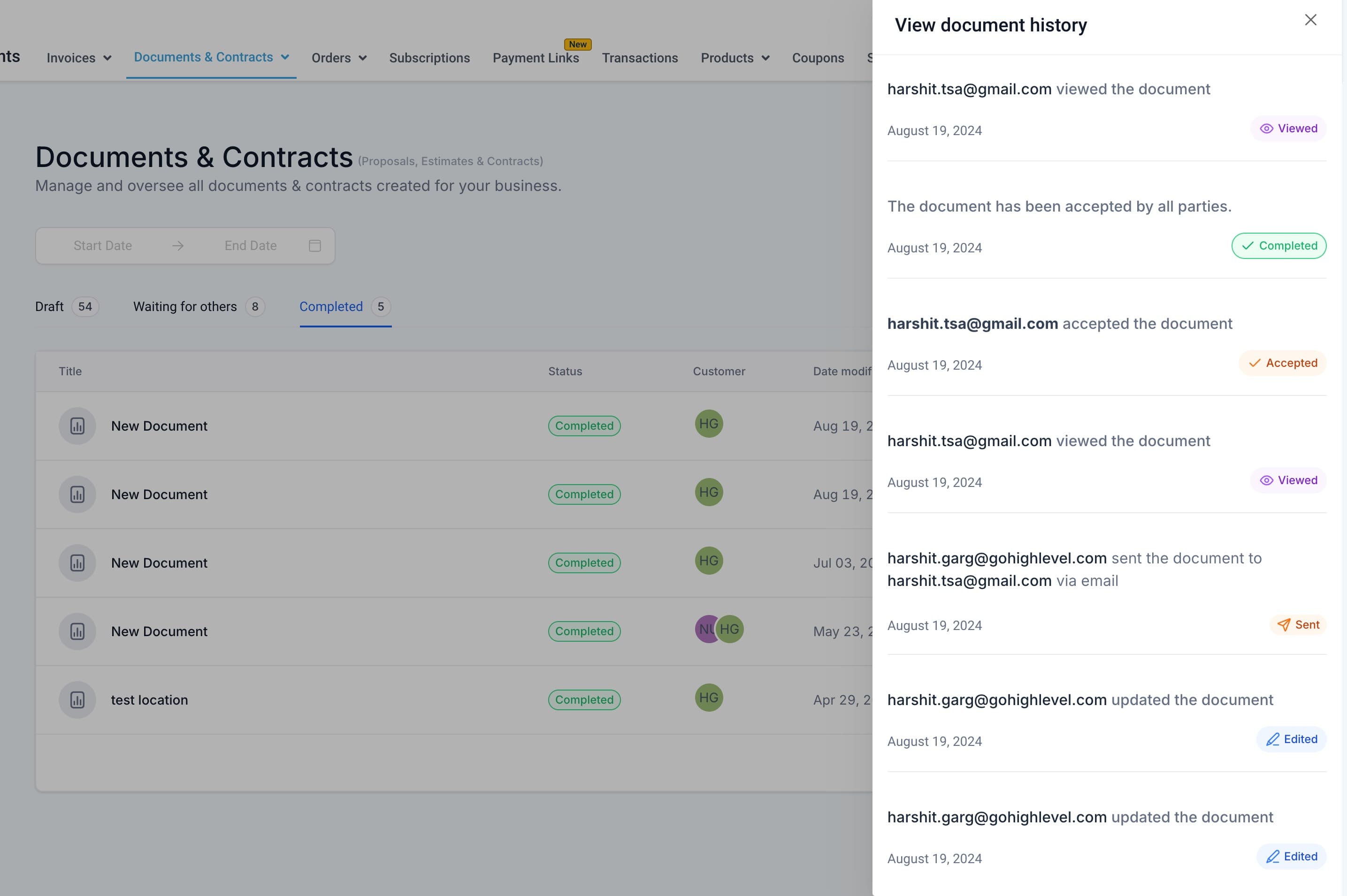Click the Sent paper-plane badge

coord(1298,624)
